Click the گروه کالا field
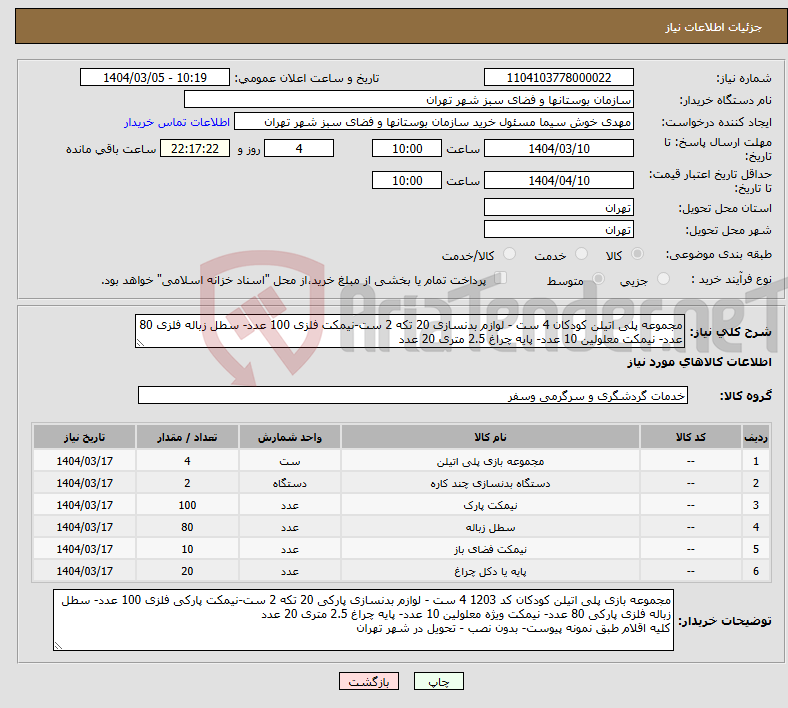Viewport: 788px width, 708px height. [413, 395]
